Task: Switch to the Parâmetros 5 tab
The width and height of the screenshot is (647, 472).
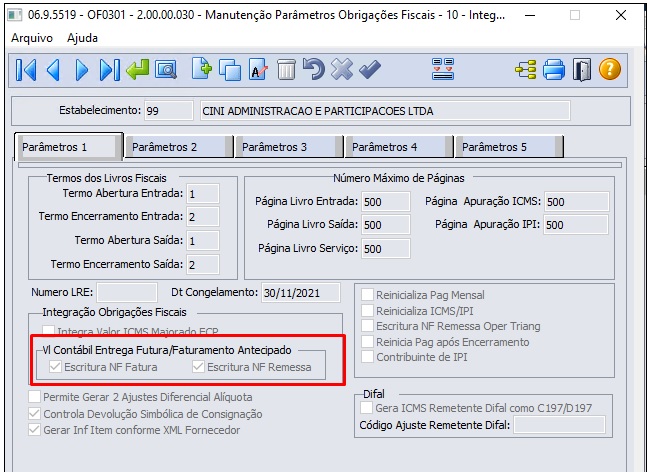Action: (x=509, y=147)
